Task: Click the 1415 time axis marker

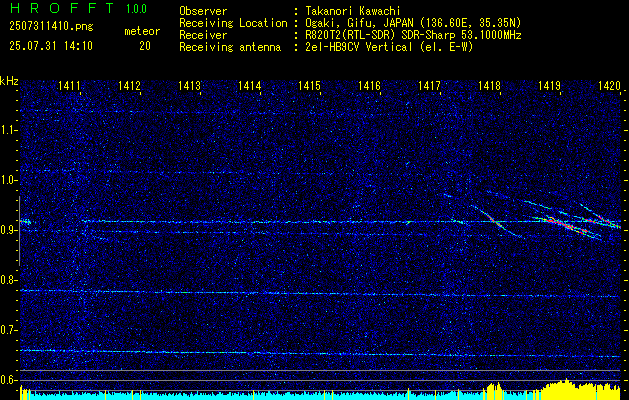Action: pyautogui.click(x=309, y=85)
